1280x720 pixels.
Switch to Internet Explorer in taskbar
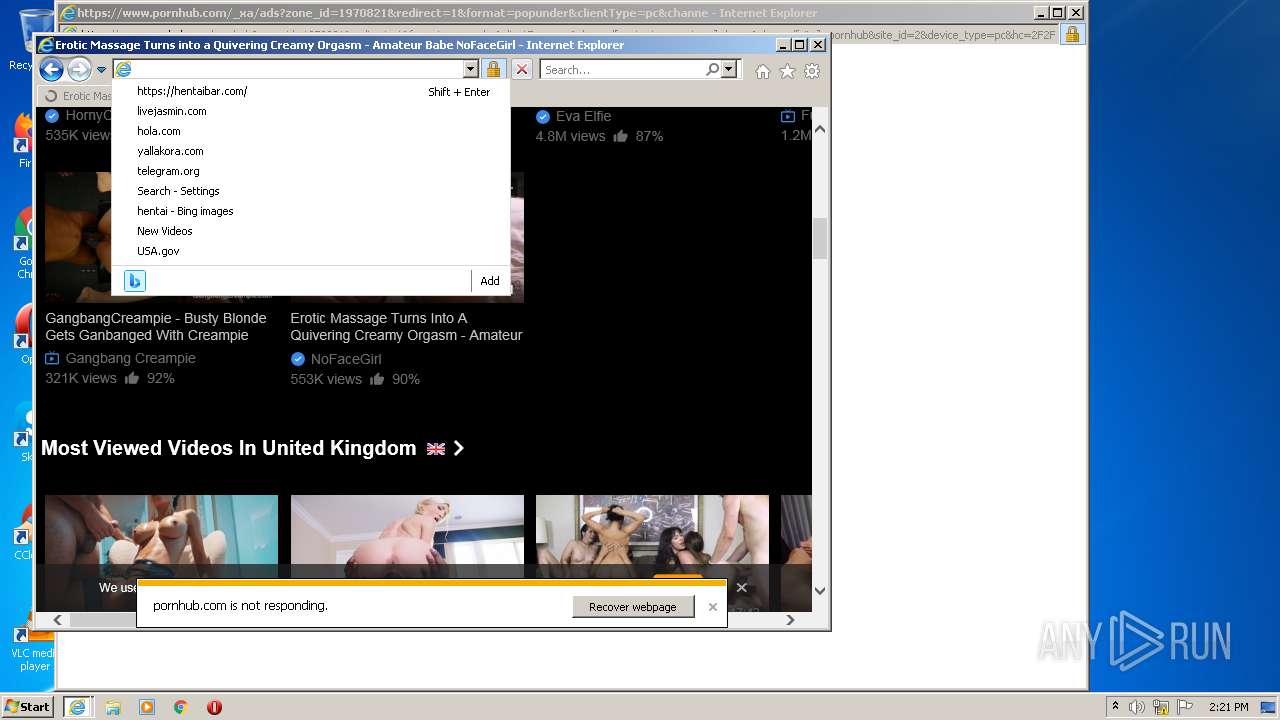[x=77, y=707]
